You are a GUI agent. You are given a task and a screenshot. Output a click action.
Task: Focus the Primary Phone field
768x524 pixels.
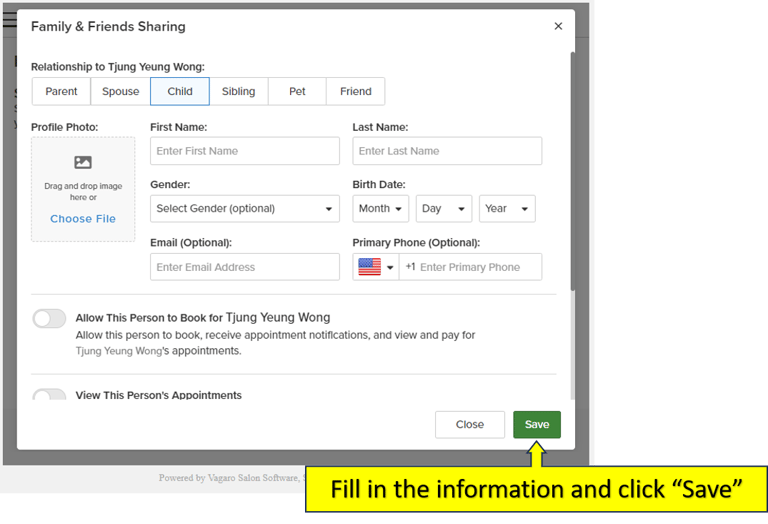471,267
